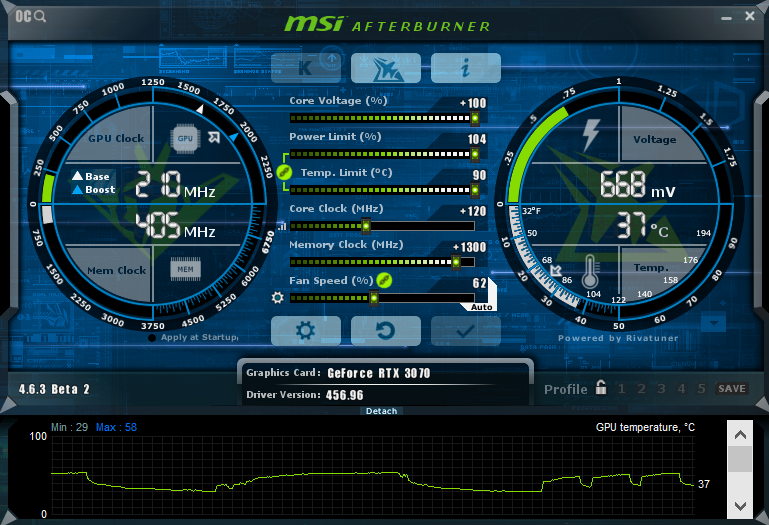
Task: Reset settings with the circular arrow button
Action: pos(385,331)
